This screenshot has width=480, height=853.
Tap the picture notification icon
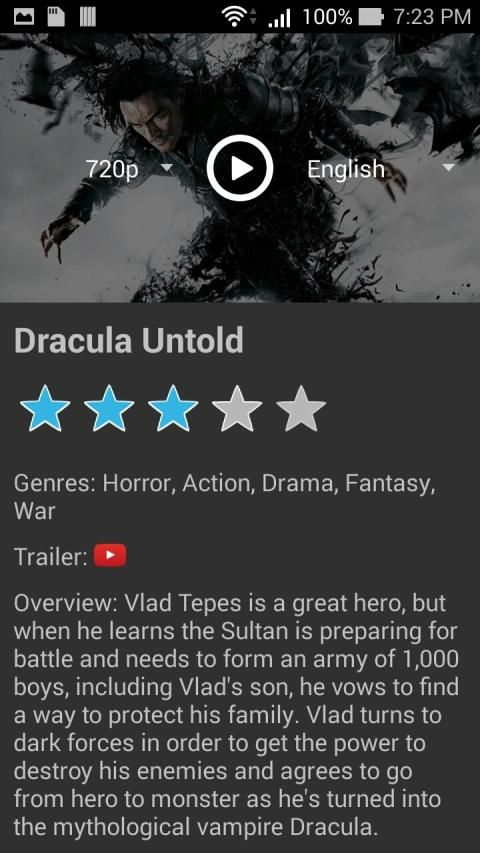coord(24,17)
